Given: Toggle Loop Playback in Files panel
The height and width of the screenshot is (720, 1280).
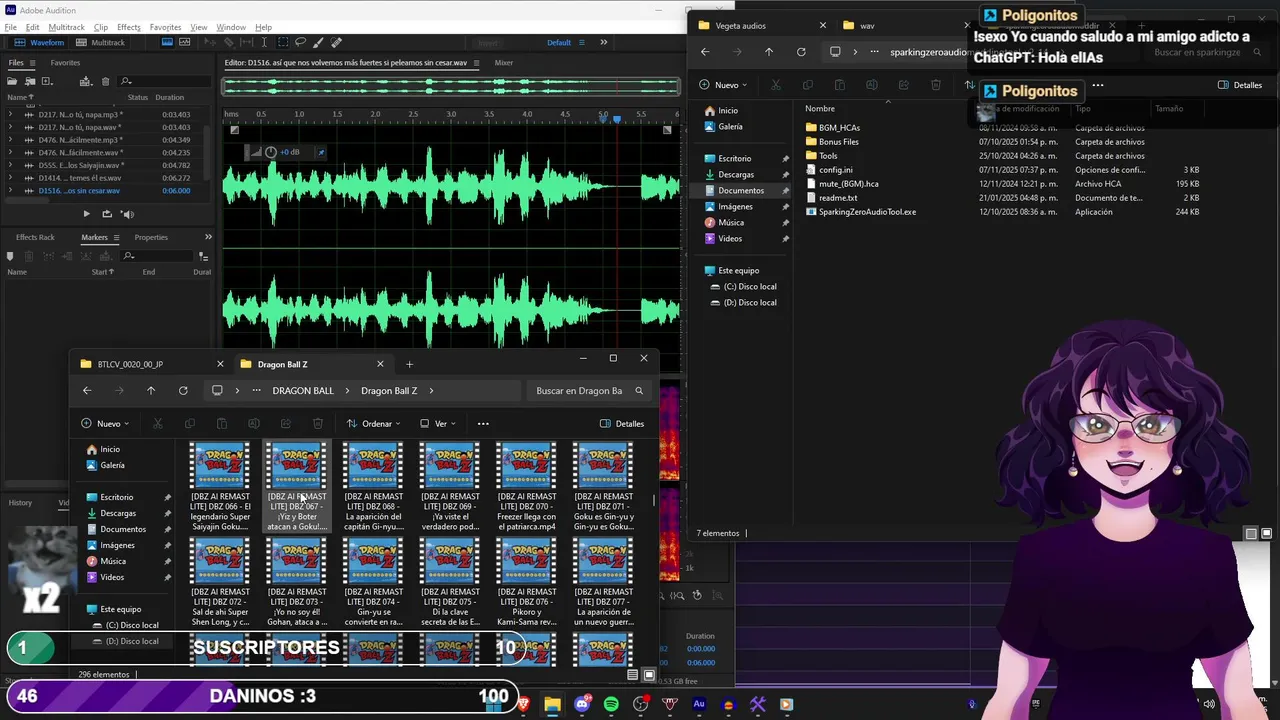Looking at the screenshot, I should click(x=106, y=213).
